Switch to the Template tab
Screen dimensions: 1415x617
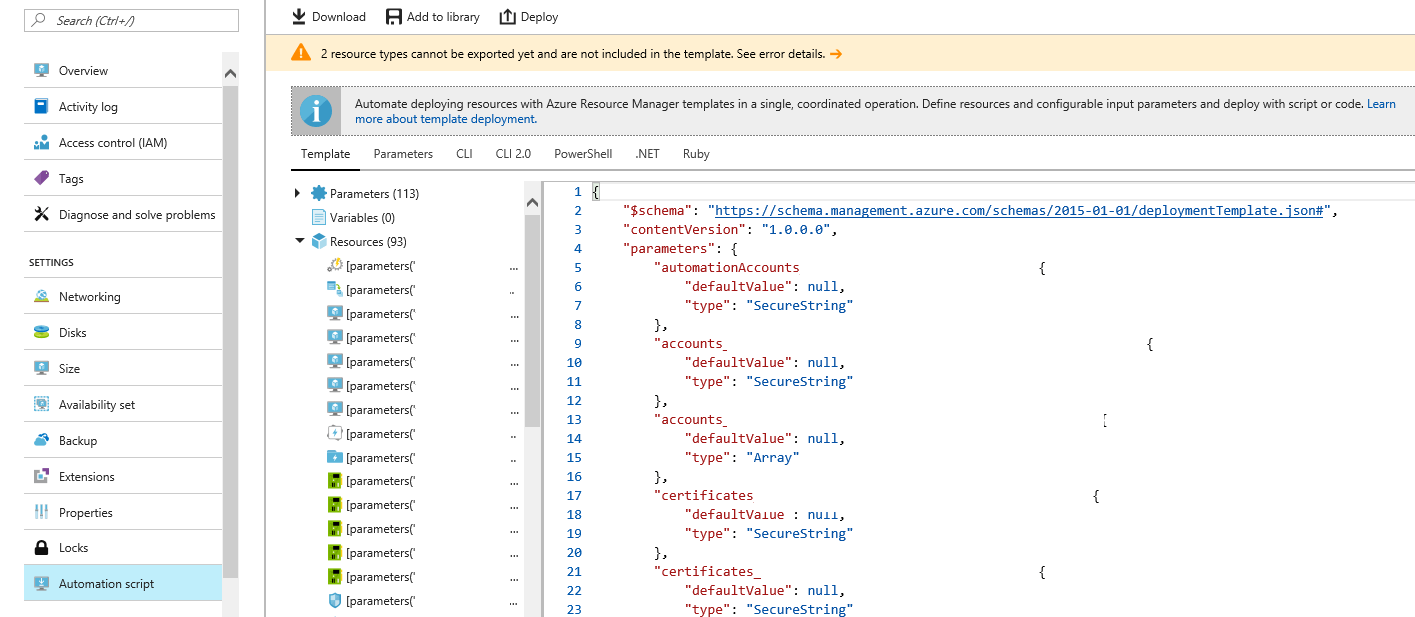(326, 154)
